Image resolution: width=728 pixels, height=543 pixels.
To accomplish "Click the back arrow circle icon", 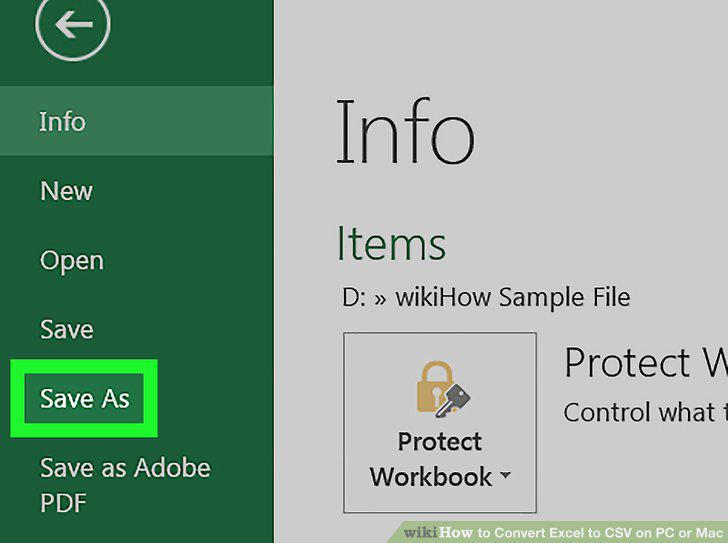I will [73, 24].
